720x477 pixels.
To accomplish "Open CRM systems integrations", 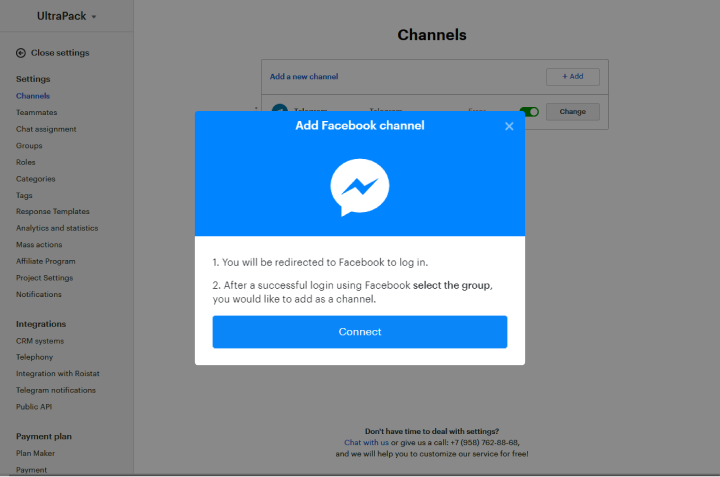I will (x=40, y=341).
